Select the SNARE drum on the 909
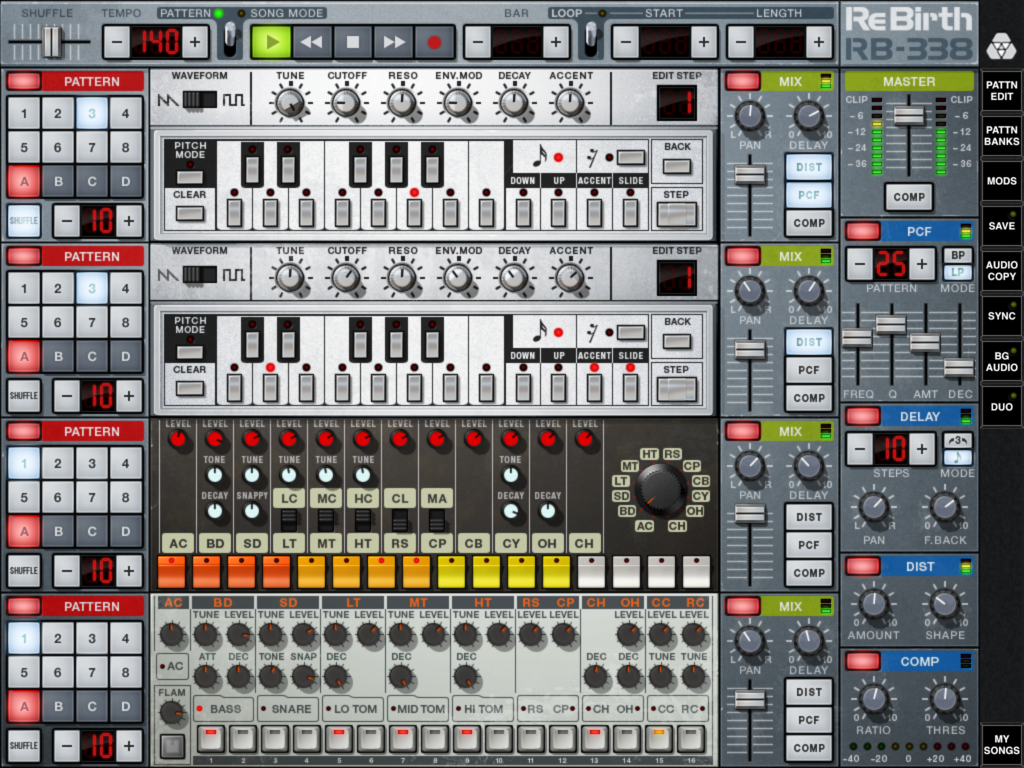Image resolution: width=1024 pixels, height=768 pixels. click(288, 709)
